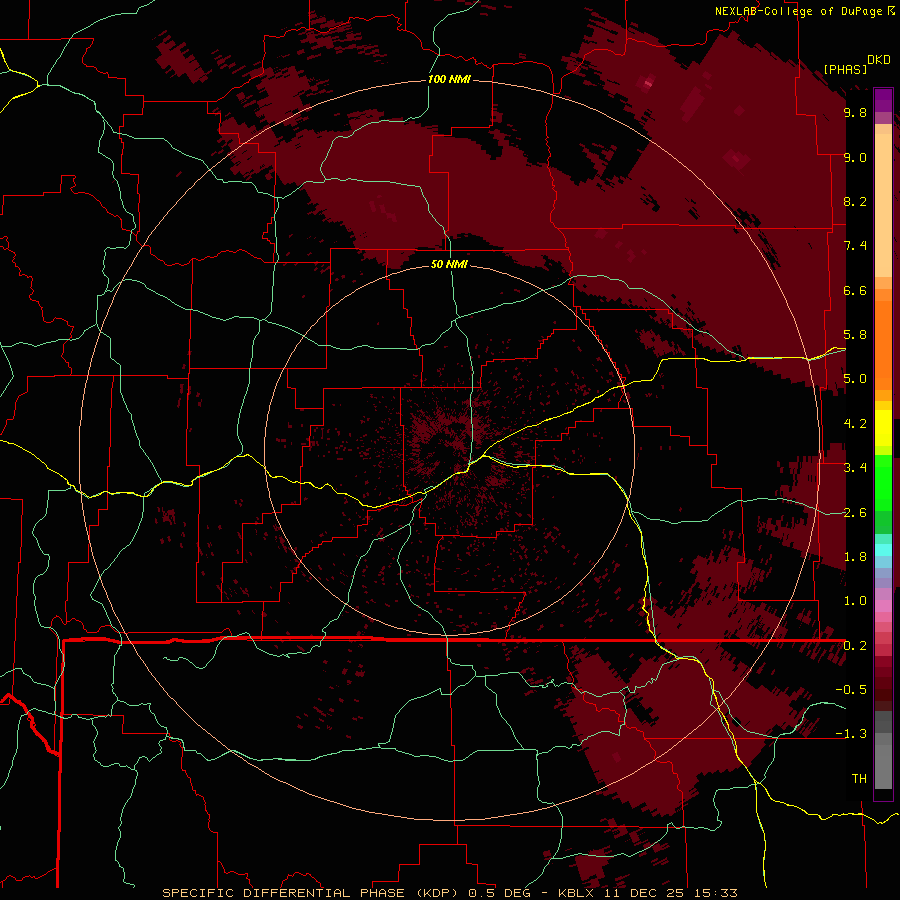Viewport: 900px width, 900px height.
Task: Click the 2.6 scale value
Action: [x=855, y=513]
